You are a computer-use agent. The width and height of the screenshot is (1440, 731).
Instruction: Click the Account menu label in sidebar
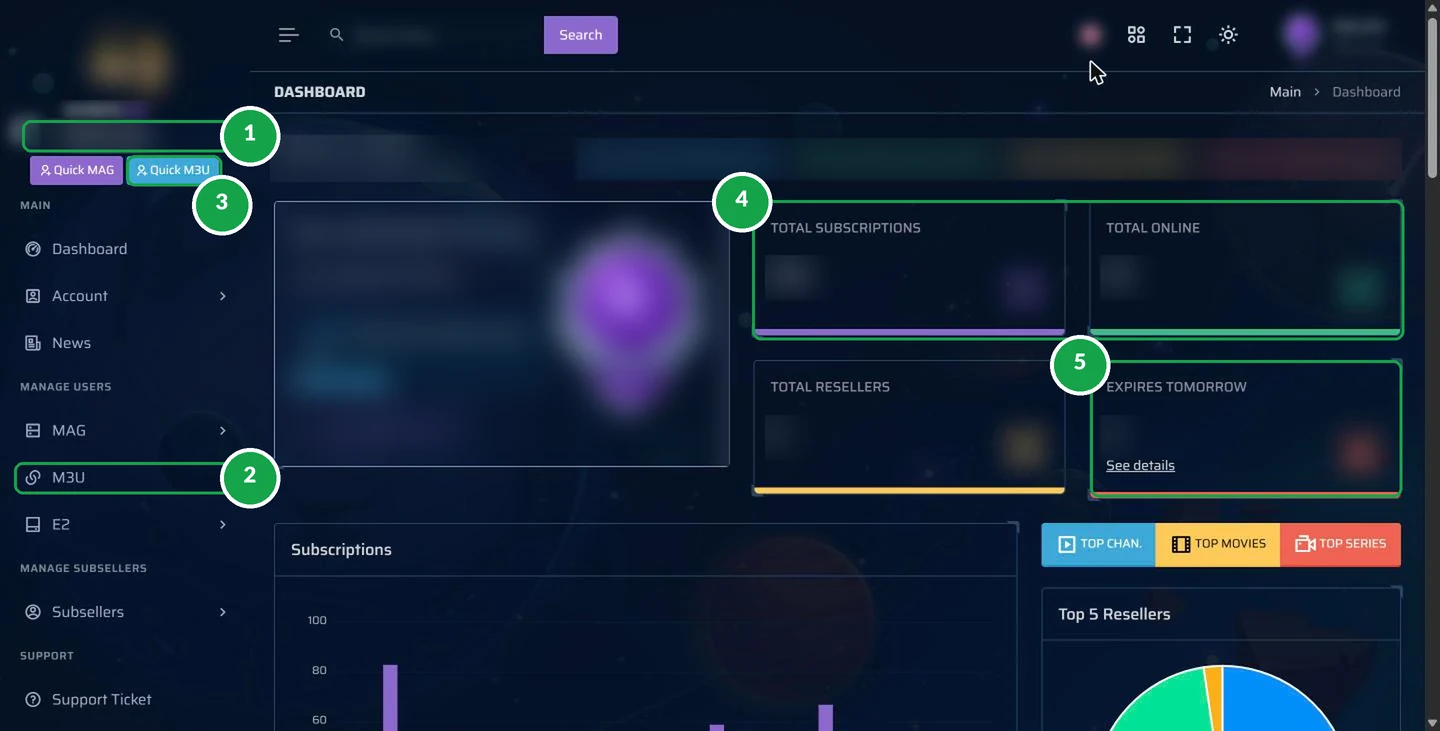click(x=80, y=296)
